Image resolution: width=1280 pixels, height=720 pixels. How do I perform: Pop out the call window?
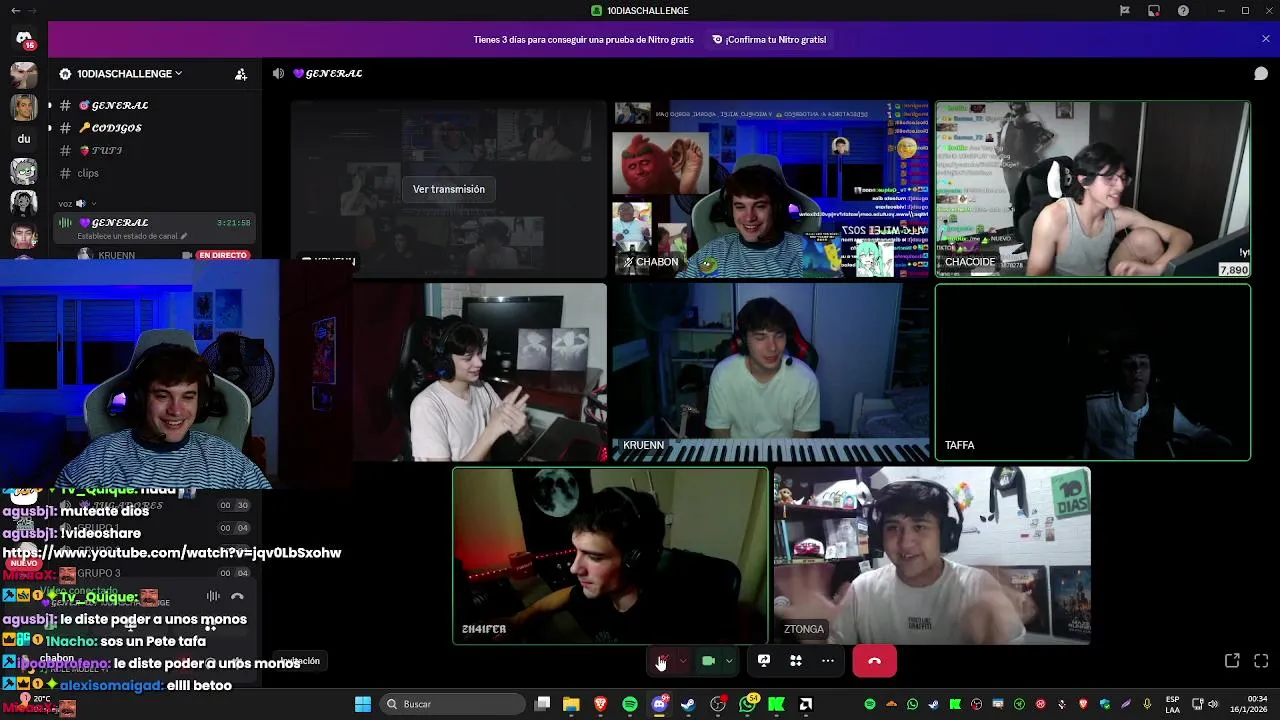[x=1232, y=661]
